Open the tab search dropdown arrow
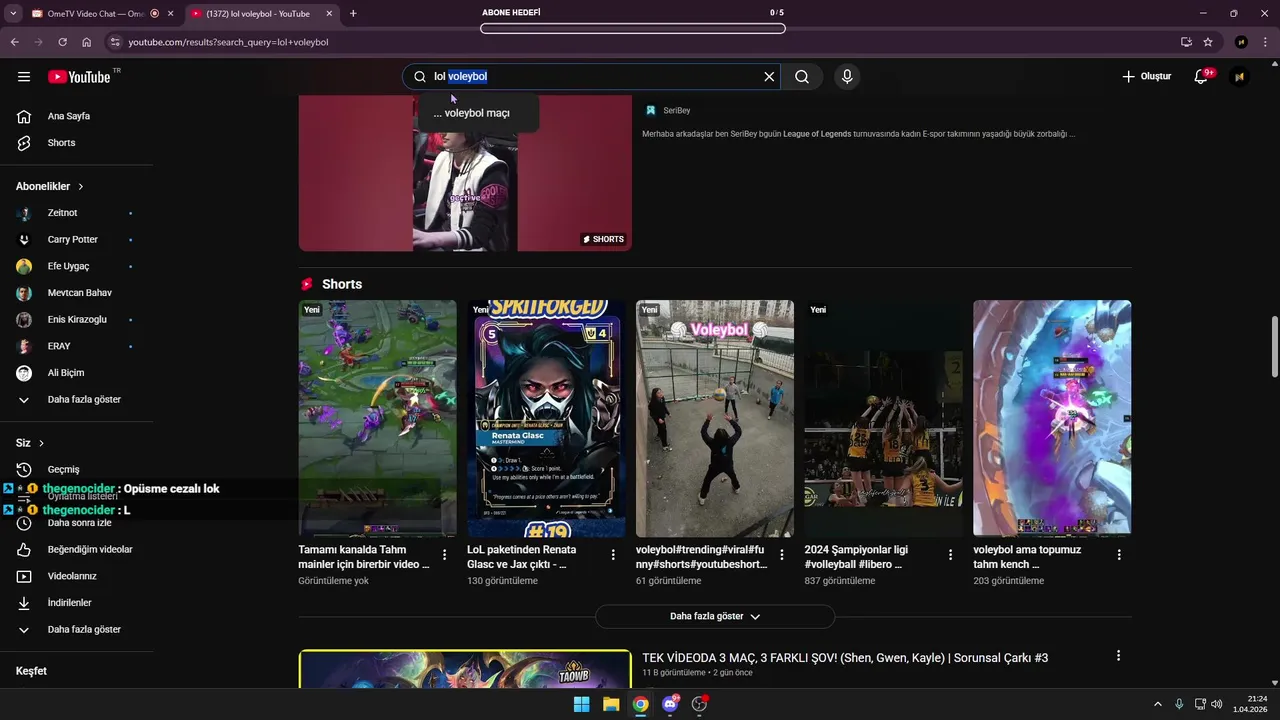 point(12,14)
